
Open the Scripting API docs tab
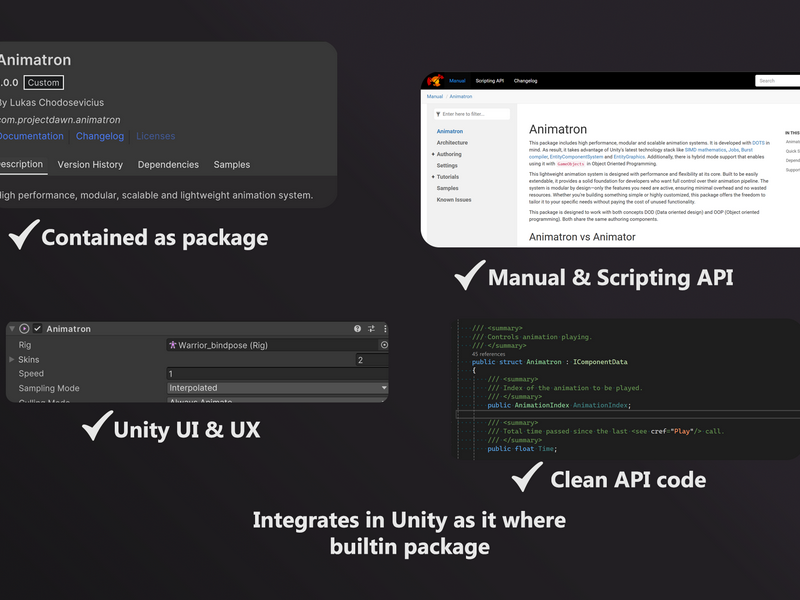coord(489,81)
